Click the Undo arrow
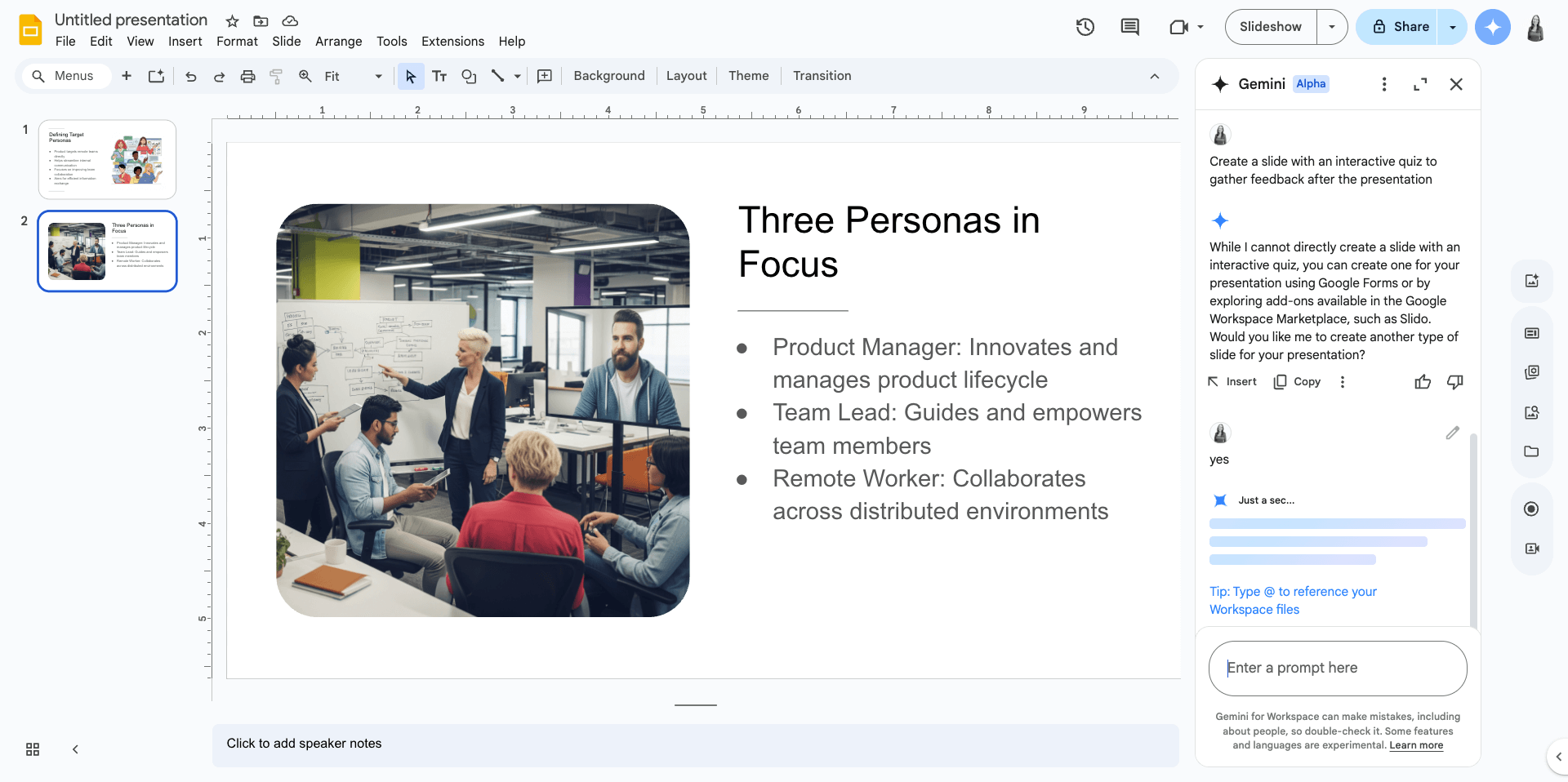The image size is (1568, 782). click(x=191, y=76)
